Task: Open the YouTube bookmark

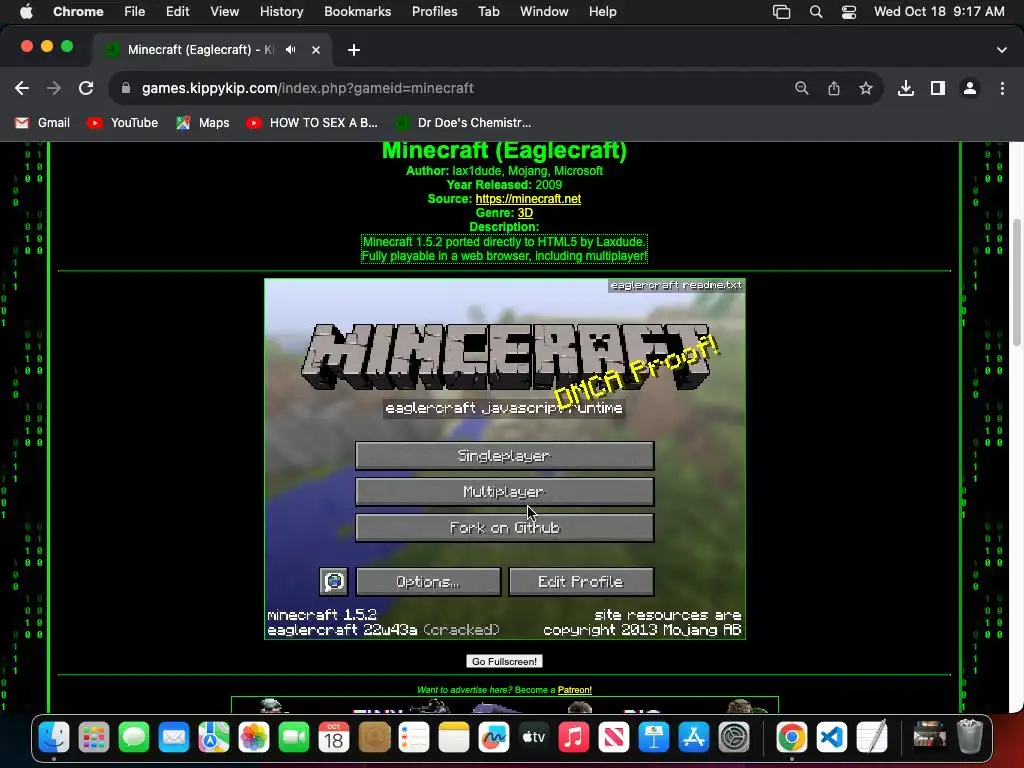Action: pos(123,123)
